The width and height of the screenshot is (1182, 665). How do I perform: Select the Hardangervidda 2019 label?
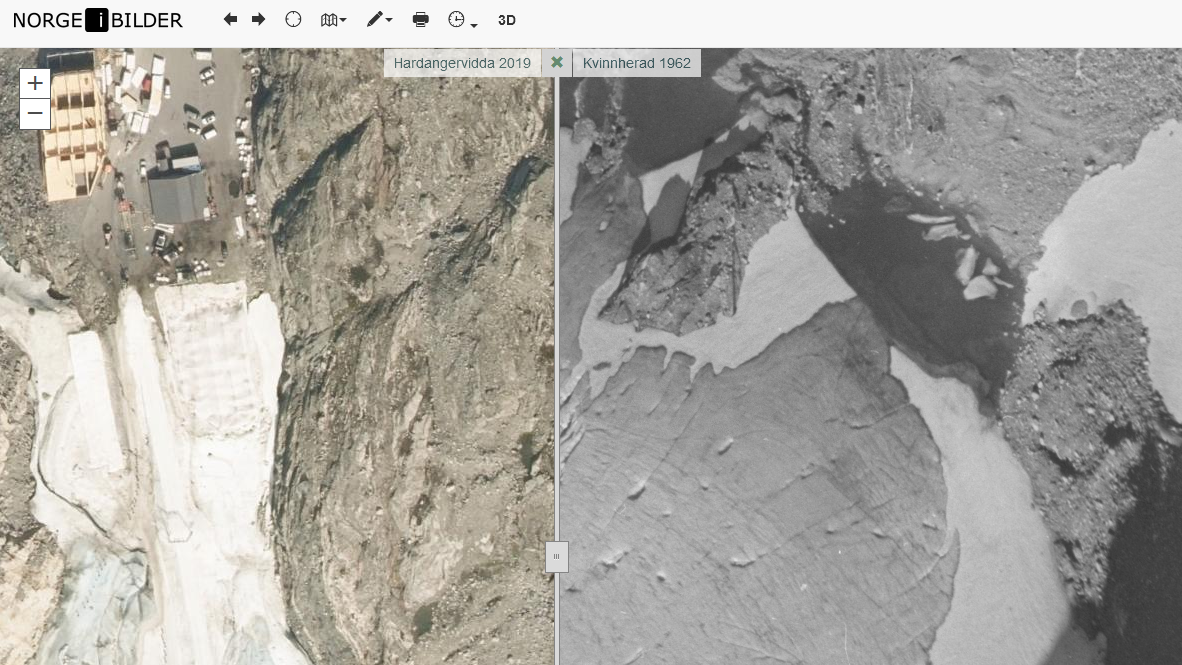462,63
